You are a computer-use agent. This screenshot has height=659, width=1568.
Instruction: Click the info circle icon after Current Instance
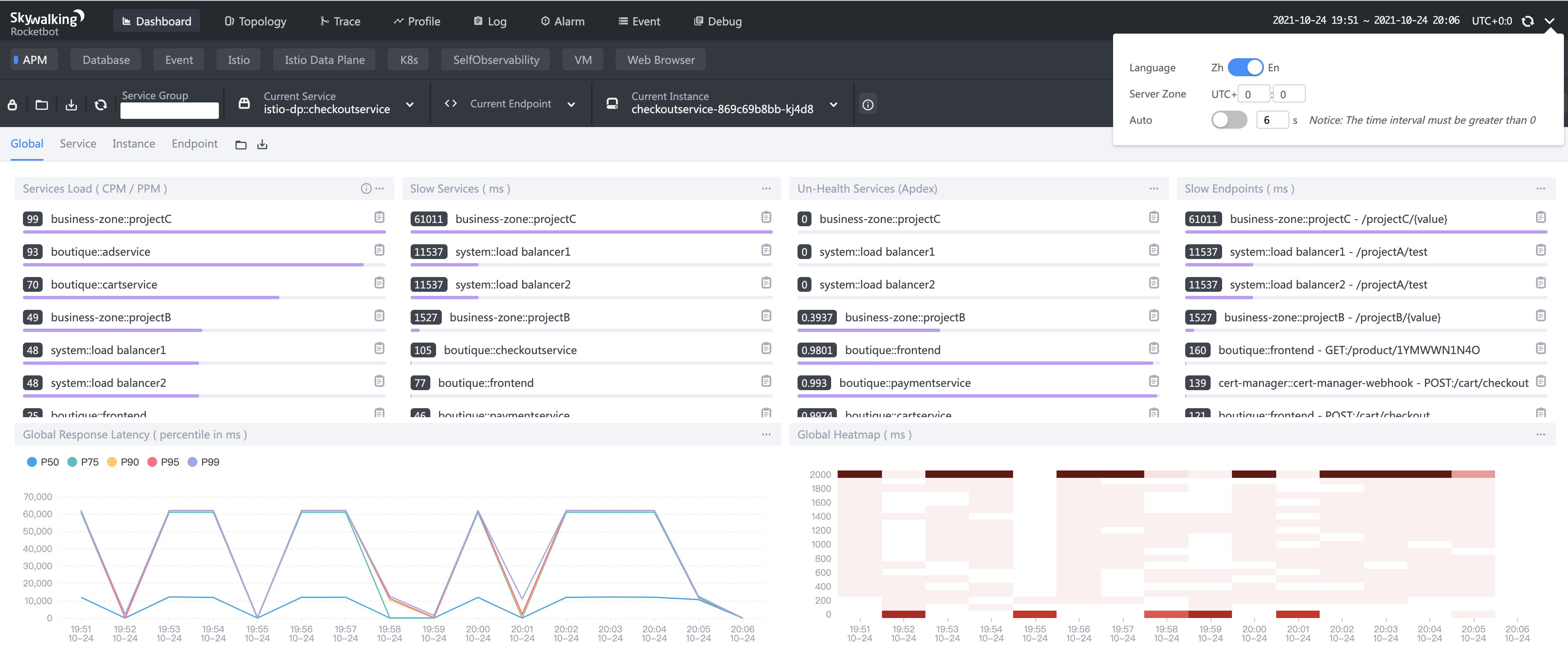click(x=867, y=105)
